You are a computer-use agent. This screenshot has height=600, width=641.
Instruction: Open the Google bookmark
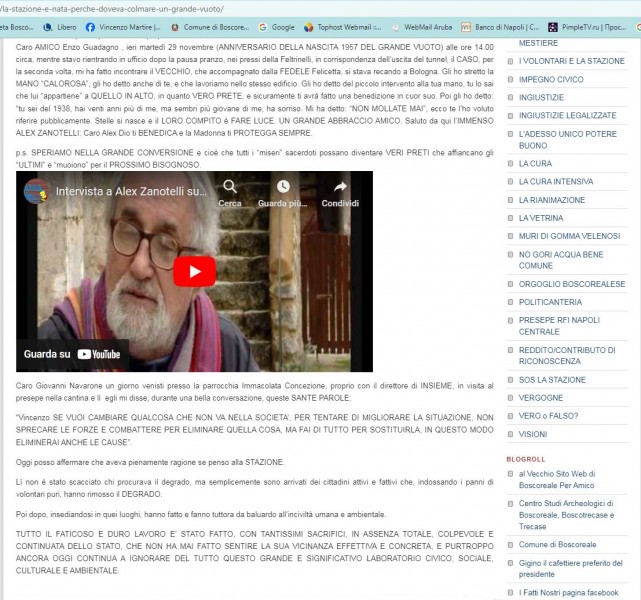click(x=277, y=27)
